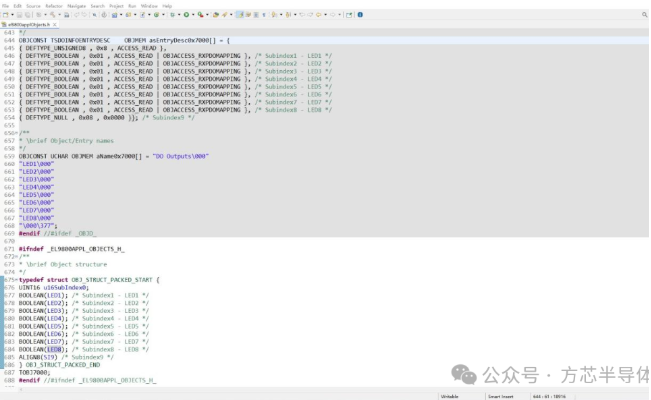
Task: Click the "DO Outputs\000" string on line 659
Action: pyautogui.click(x=181, y=156)
